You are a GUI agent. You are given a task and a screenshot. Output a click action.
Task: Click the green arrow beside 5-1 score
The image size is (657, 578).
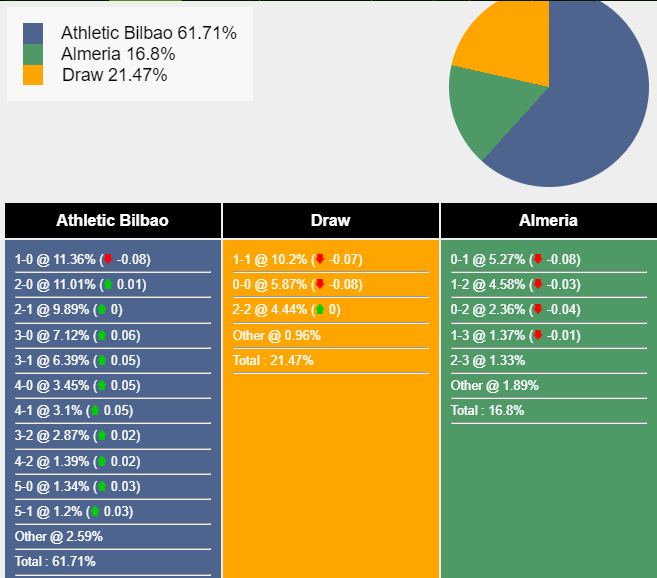pos(94,511)
